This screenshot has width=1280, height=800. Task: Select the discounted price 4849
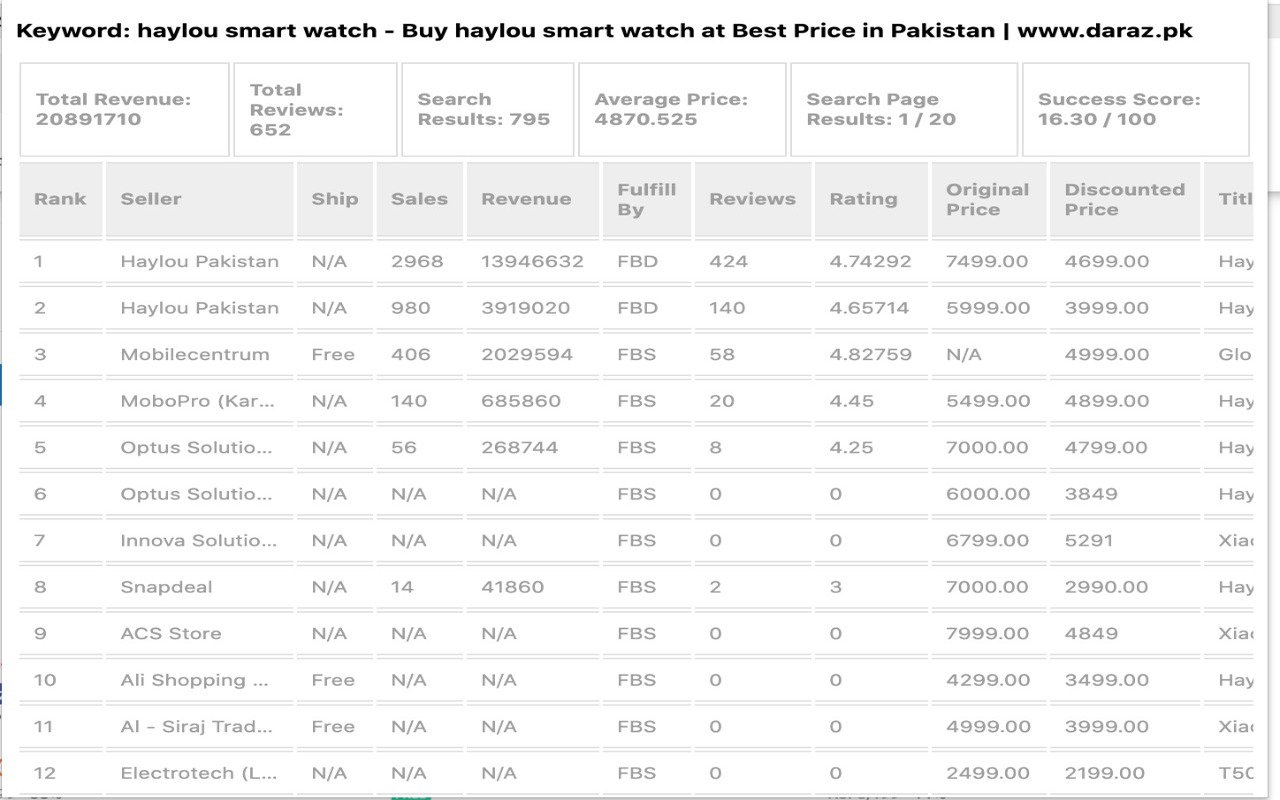tap(1090, 634)
